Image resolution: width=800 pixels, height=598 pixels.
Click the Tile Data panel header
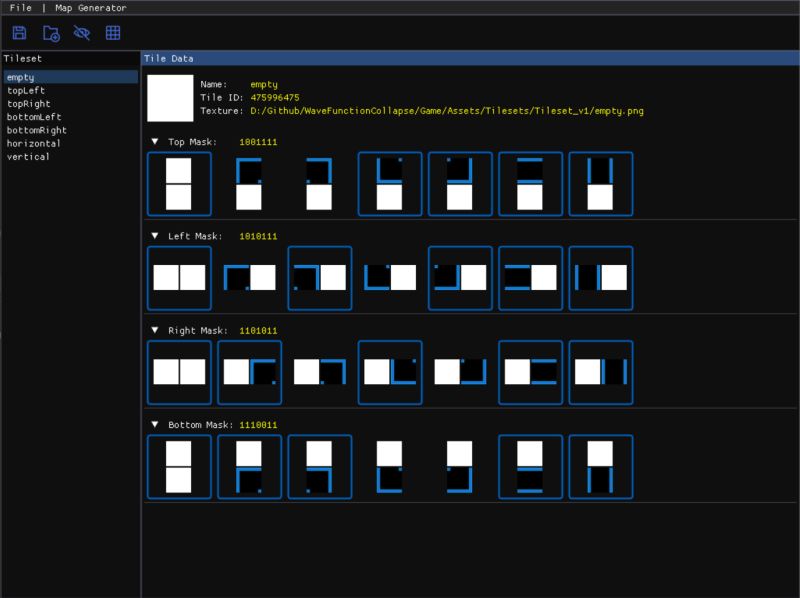[470, 58]
